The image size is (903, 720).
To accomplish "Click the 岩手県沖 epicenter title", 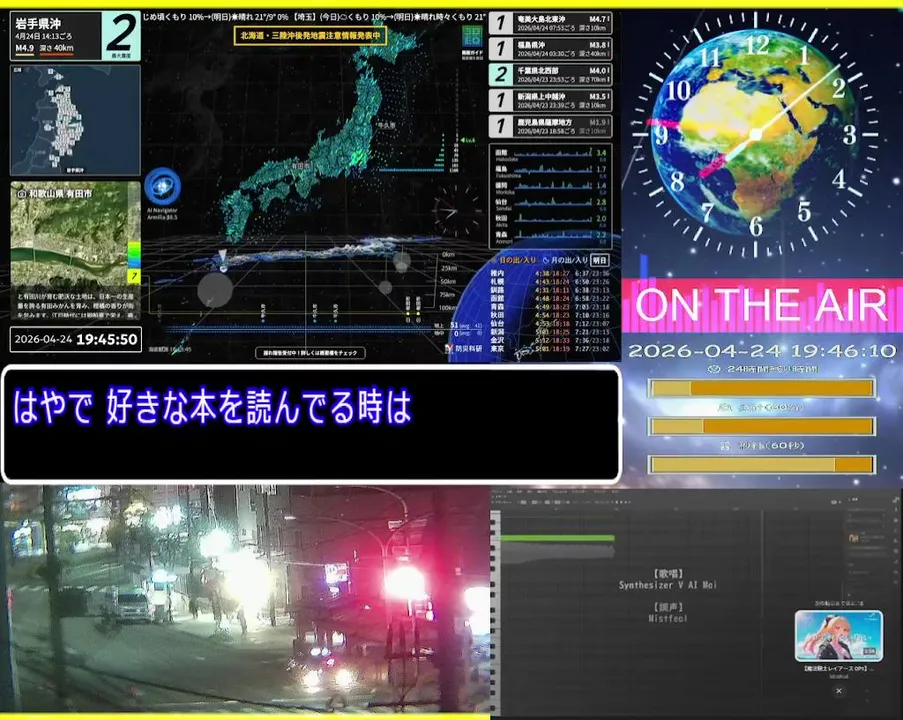I will pos(37,24).
